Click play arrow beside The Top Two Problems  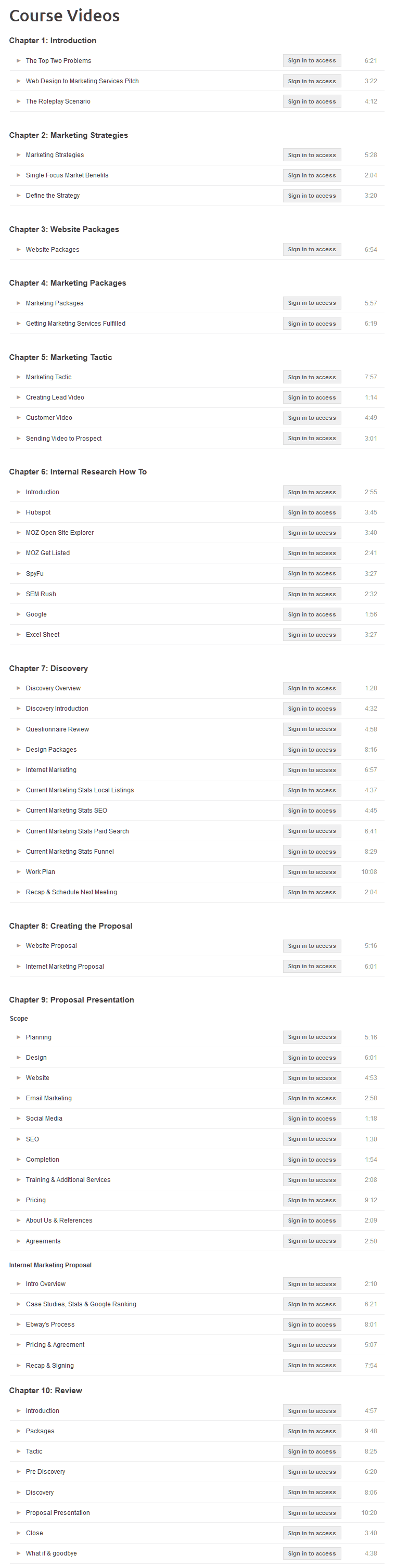18,61
